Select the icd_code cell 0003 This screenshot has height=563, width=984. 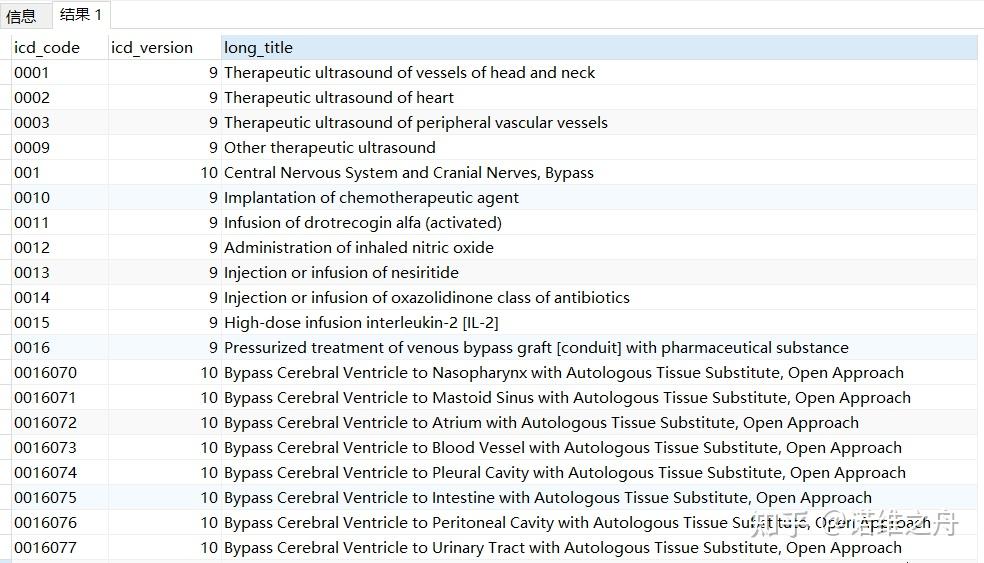click(32, 122)
